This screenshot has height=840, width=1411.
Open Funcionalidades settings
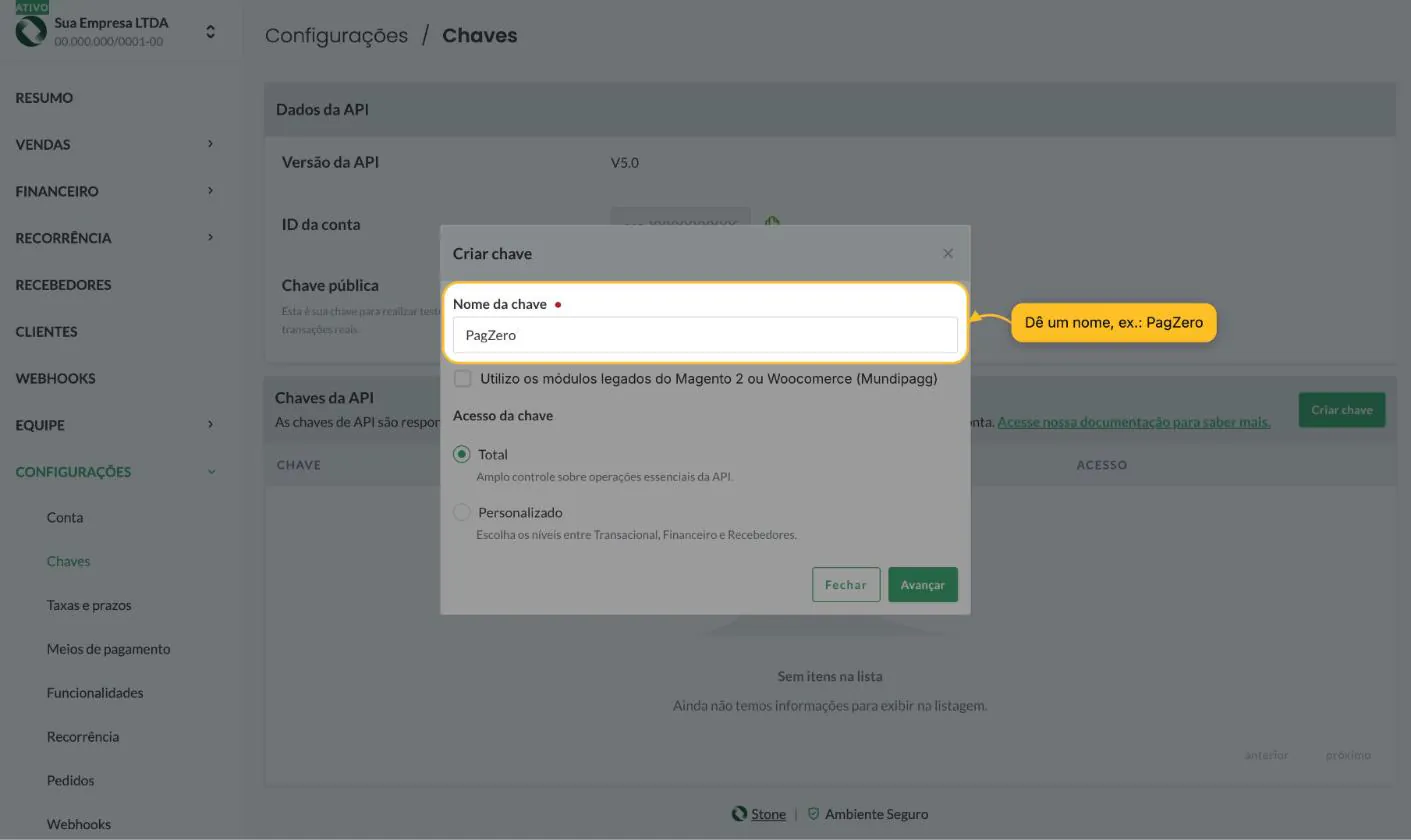click(95, 693)
